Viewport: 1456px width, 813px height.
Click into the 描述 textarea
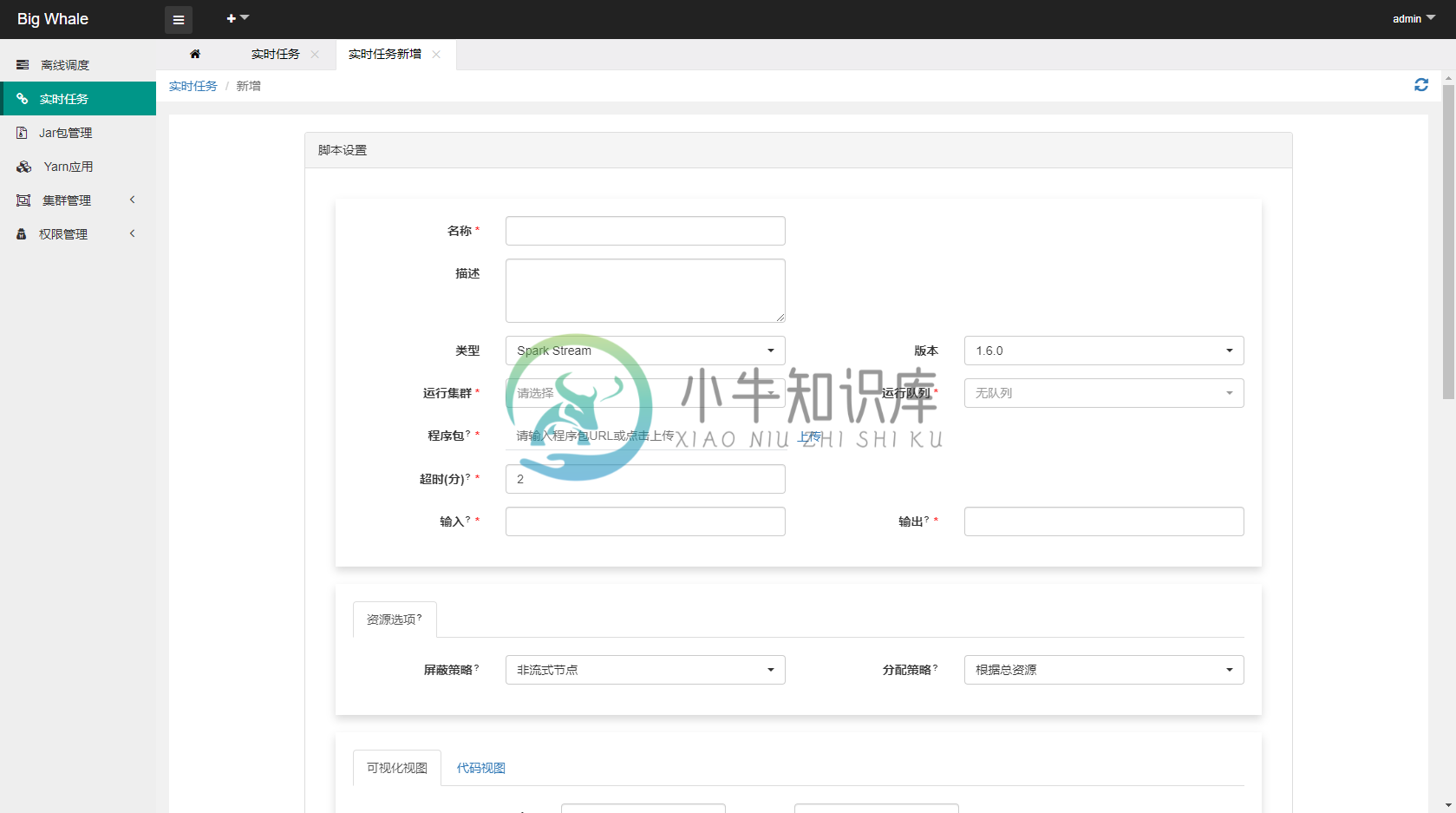coord(645,291)
